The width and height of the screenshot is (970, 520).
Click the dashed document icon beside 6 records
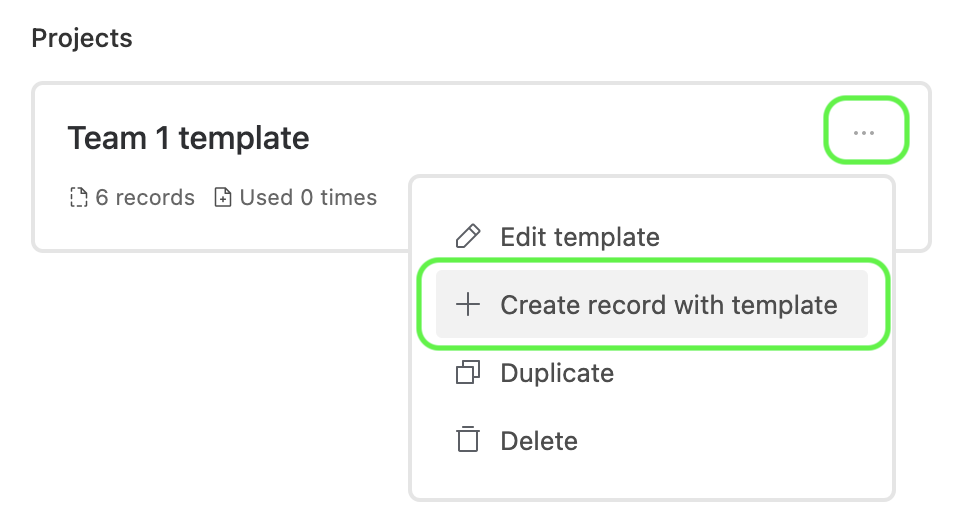(x=79, y=198)
